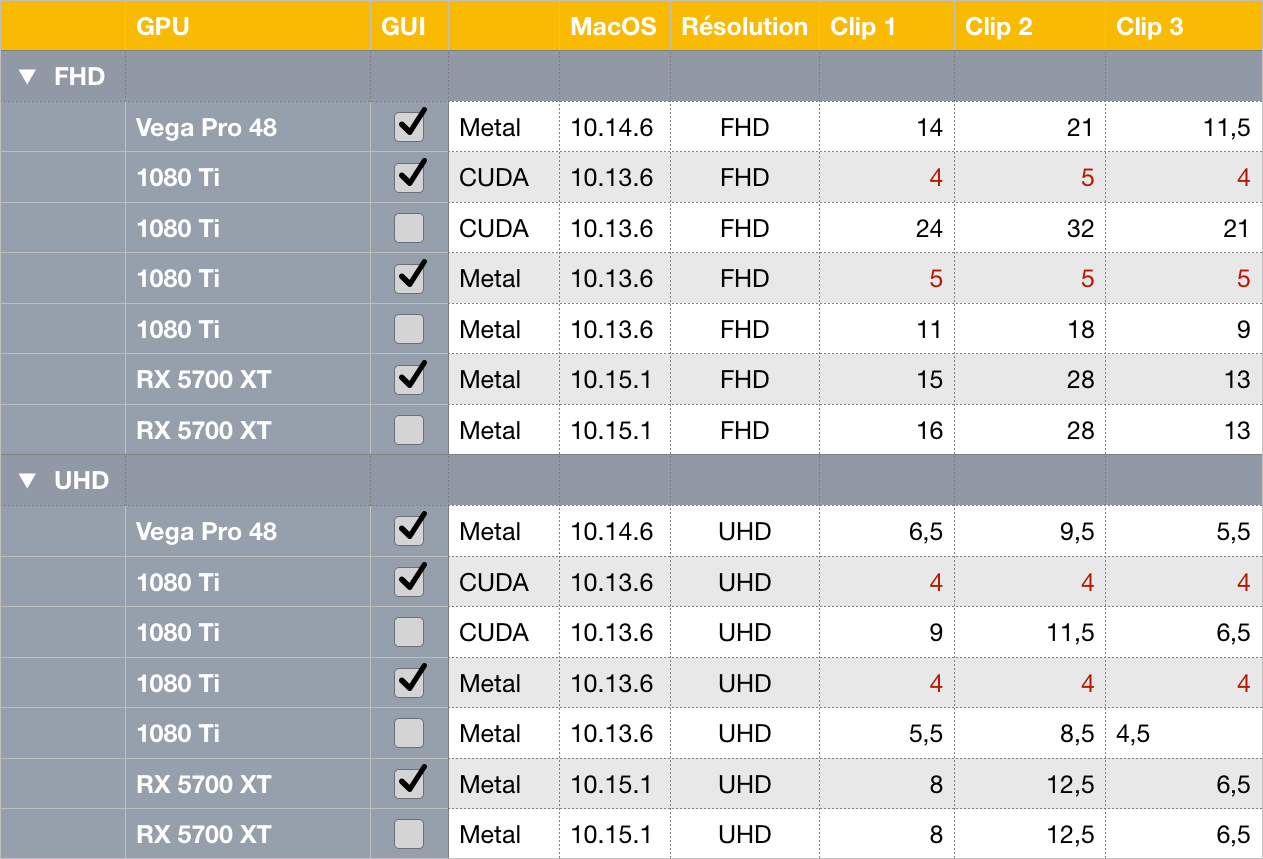Click the UHD group title label
This screenshot has height=859, width=1263.
tap(81, 481)
